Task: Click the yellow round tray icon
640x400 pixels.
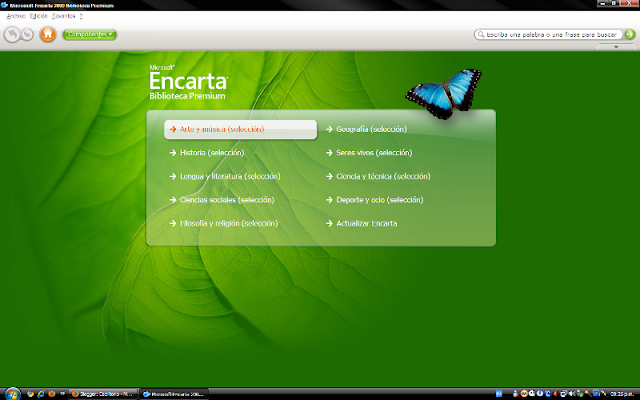Action: coord(524,393)
